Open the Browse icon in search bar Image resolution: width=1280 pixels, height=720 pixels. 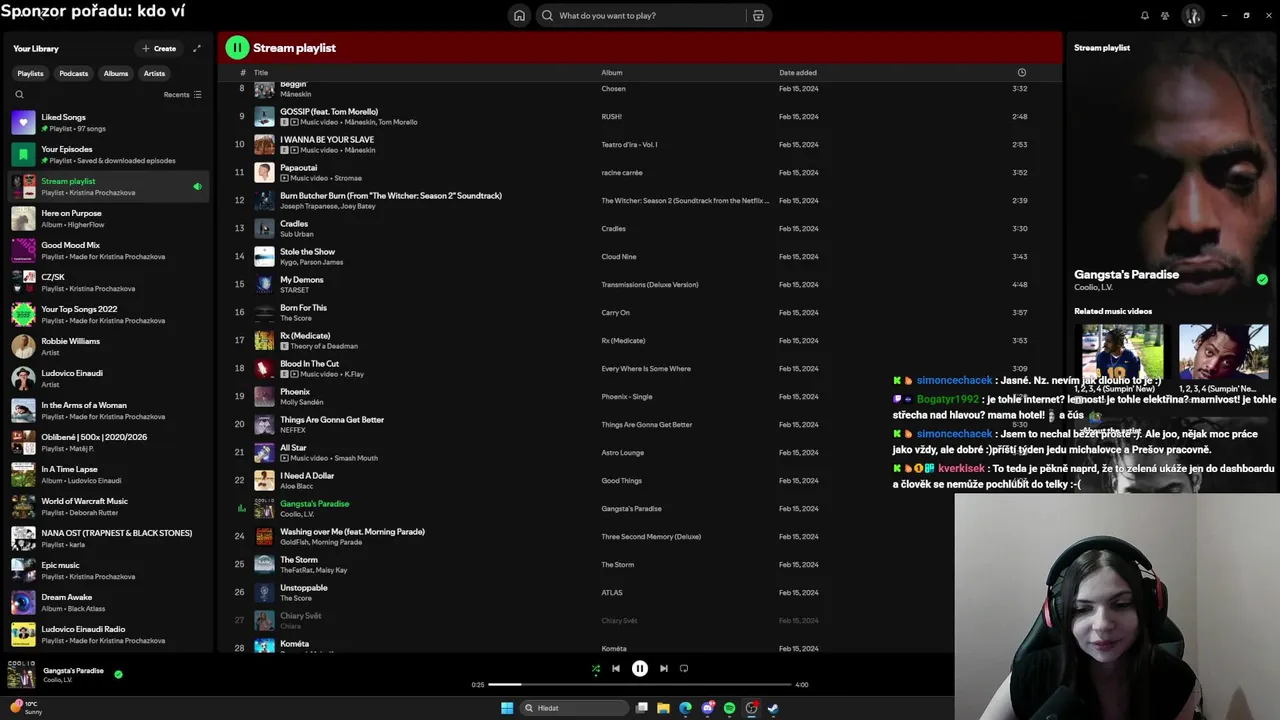coord(758,15)
